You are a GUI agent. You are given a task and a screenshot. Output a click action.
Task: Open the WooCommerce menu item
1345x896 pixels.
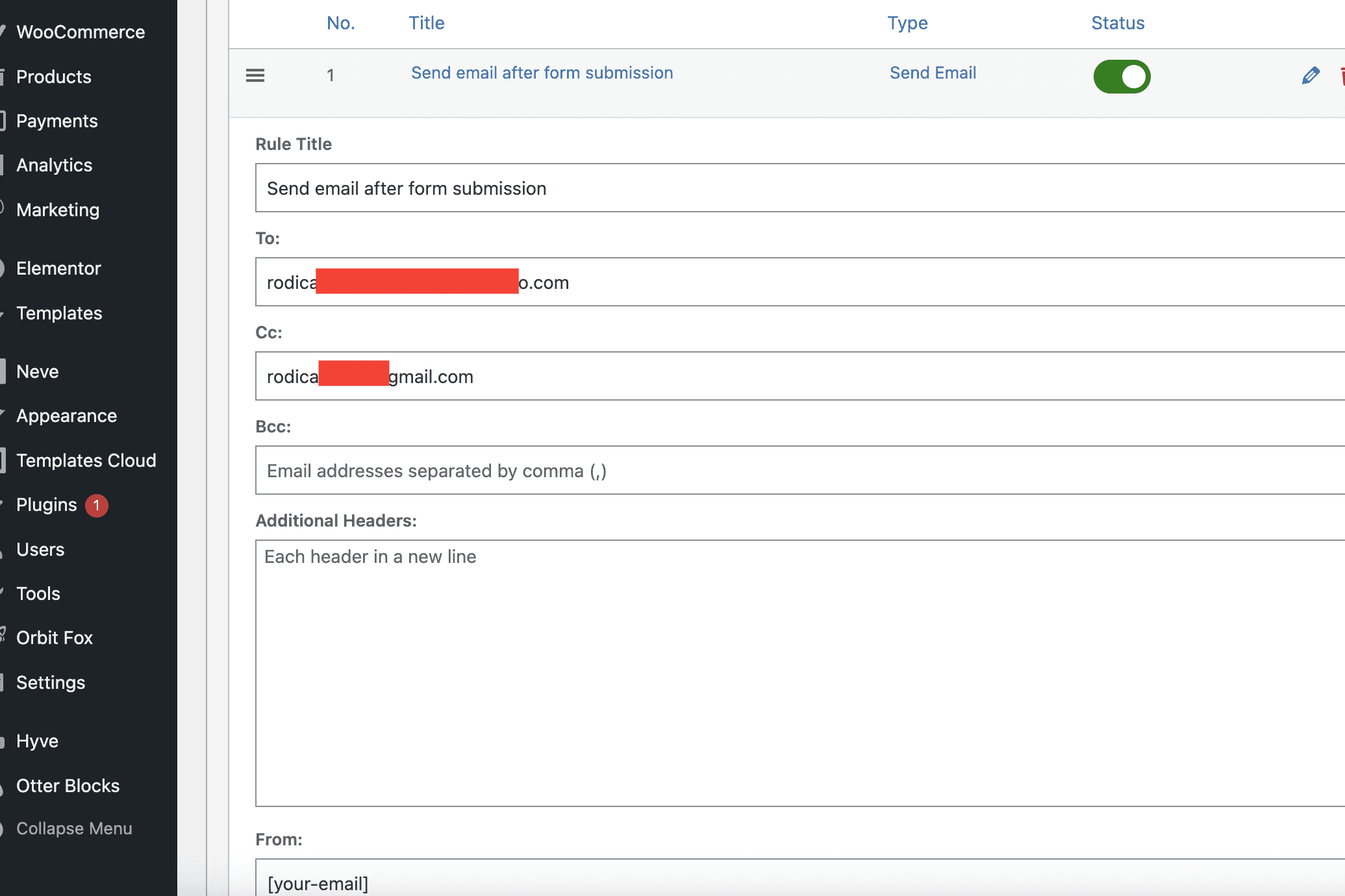coord(81,32)
